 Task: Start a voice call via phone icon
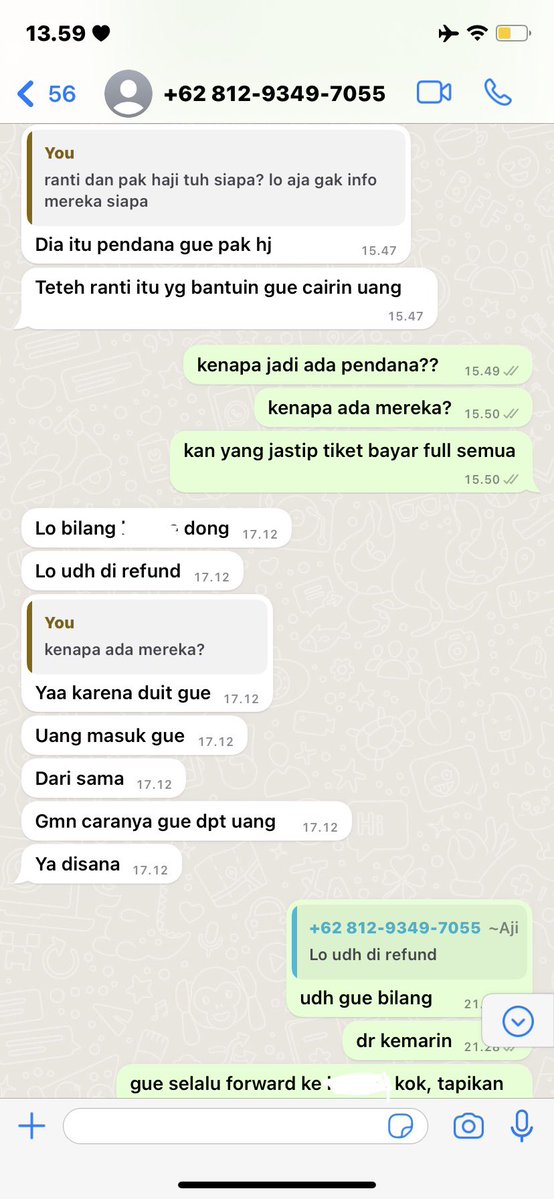pos(497,93)
